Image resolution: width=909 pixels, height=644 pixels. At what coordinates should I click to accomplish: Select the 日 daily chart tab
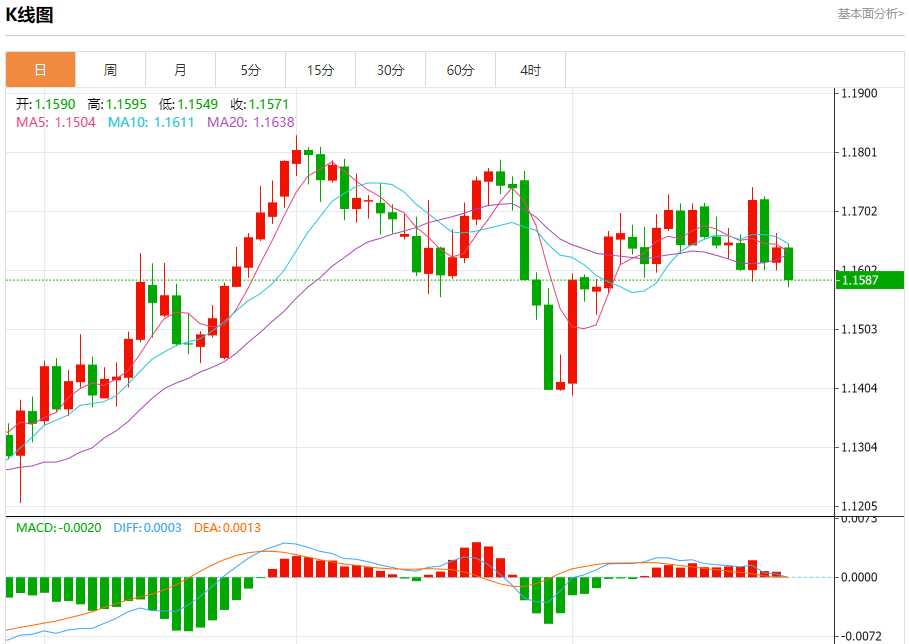[41, 70]
